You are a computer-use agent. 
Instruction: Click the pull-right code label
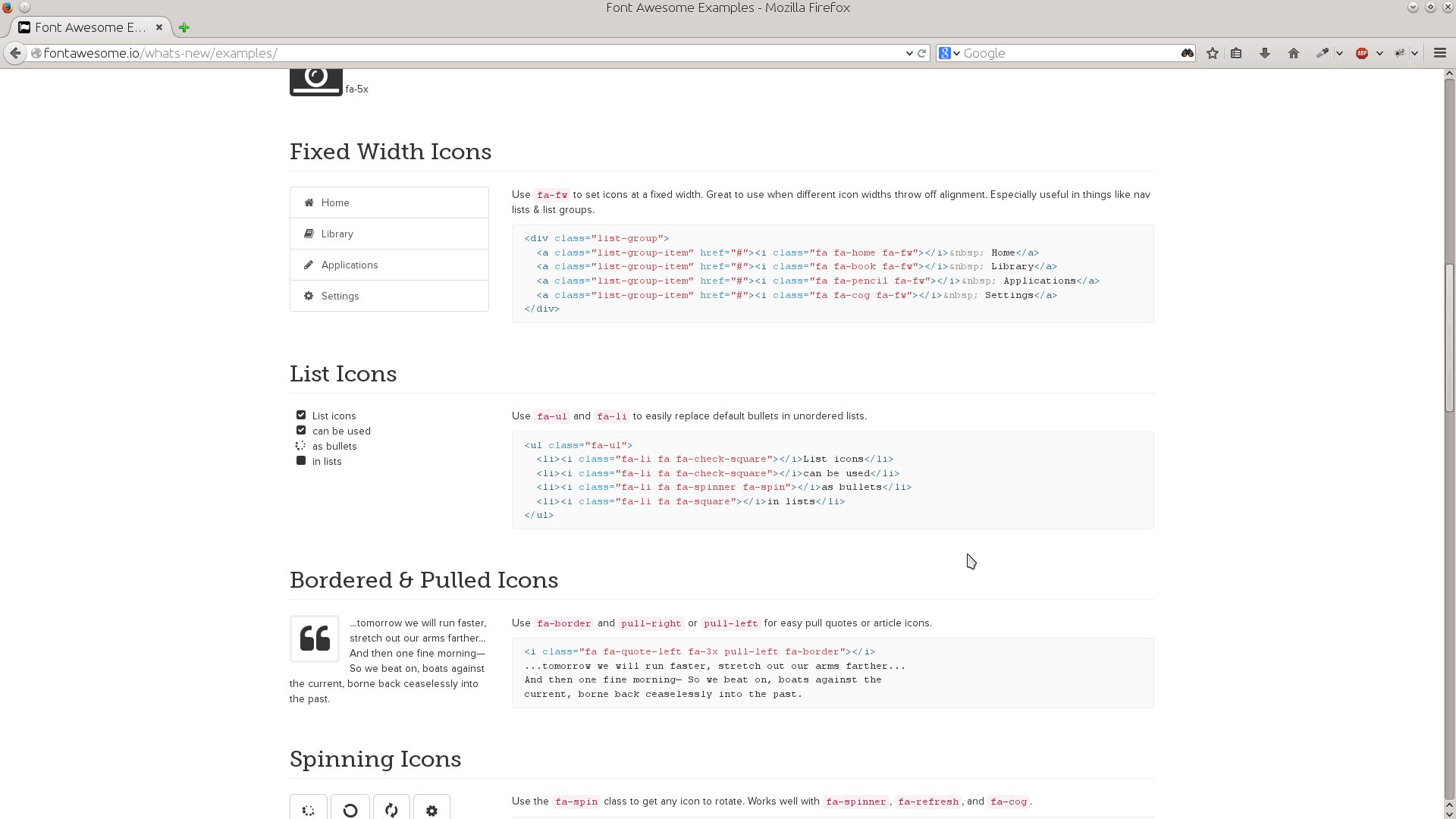coord(651,623)
